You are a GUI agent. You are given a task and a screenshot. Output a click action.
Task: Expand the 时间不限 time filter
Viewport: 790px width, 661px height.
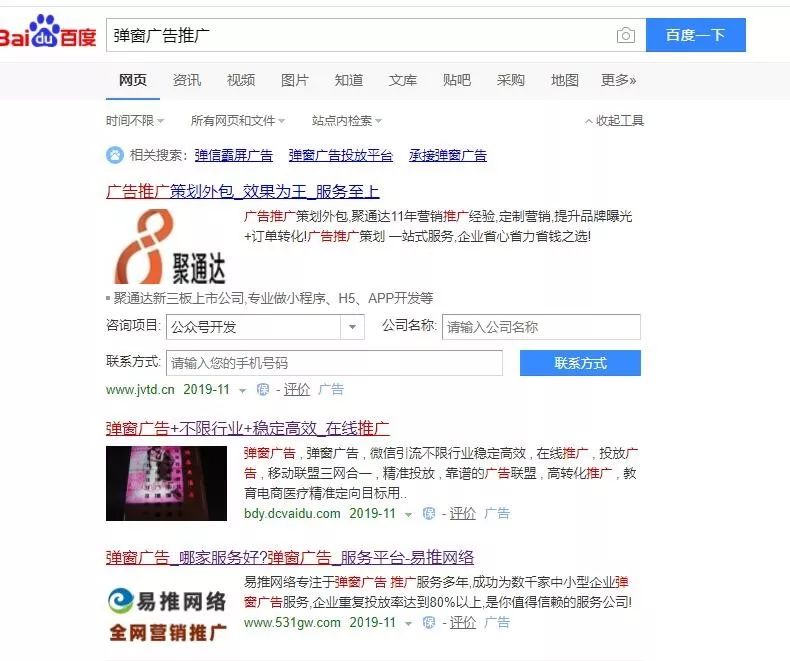pyautogui.click(x=135, y=121)
